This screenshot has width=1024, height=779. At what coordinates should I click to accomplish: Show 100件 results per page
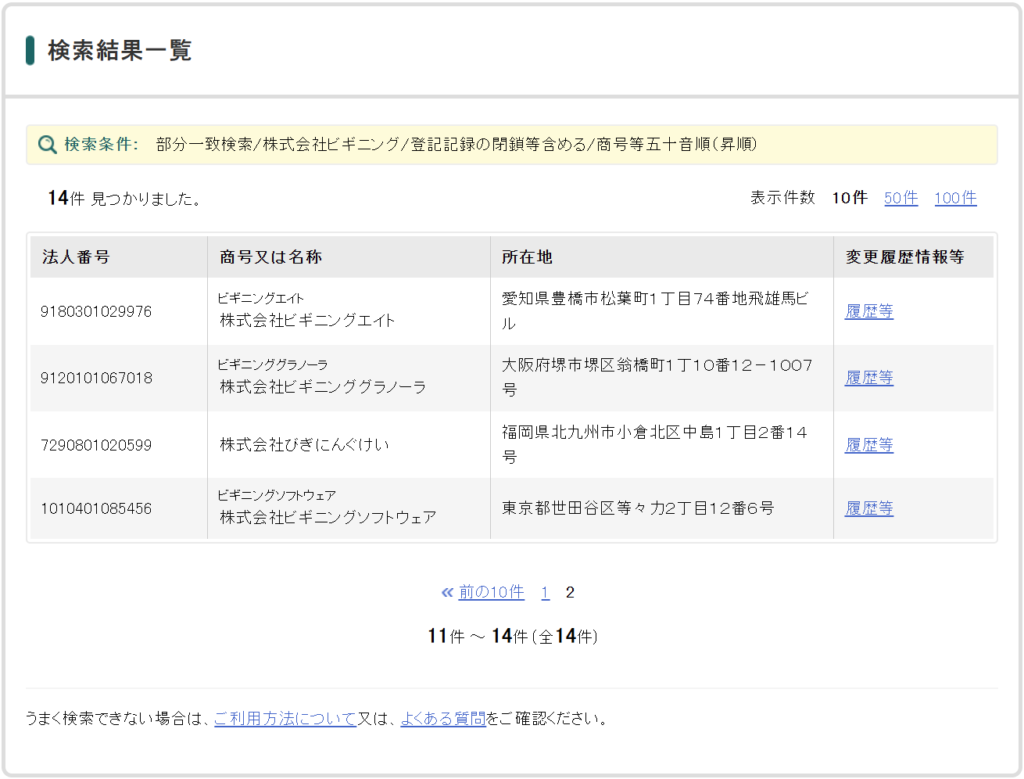click(x=955, y=197)
